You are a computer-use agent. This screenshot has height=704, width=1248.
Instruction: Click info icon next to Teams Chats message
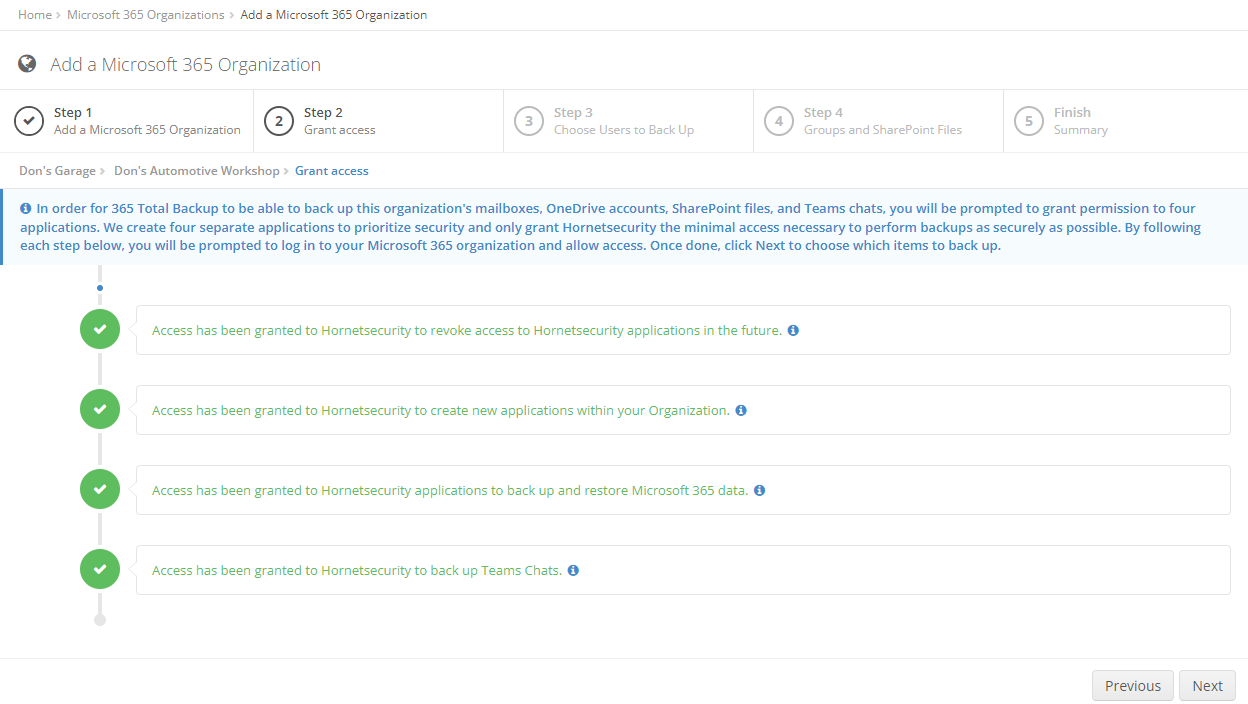573,570
